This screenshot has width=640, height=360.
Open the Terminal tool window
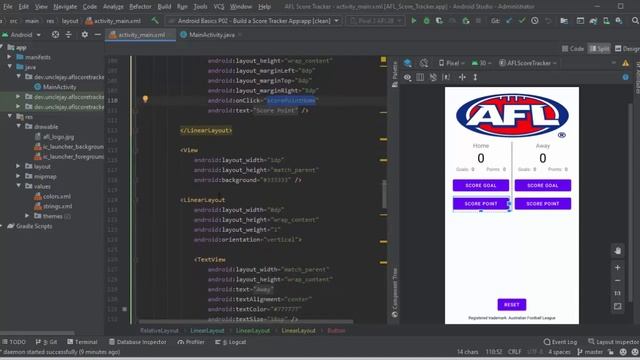[82, 342]
